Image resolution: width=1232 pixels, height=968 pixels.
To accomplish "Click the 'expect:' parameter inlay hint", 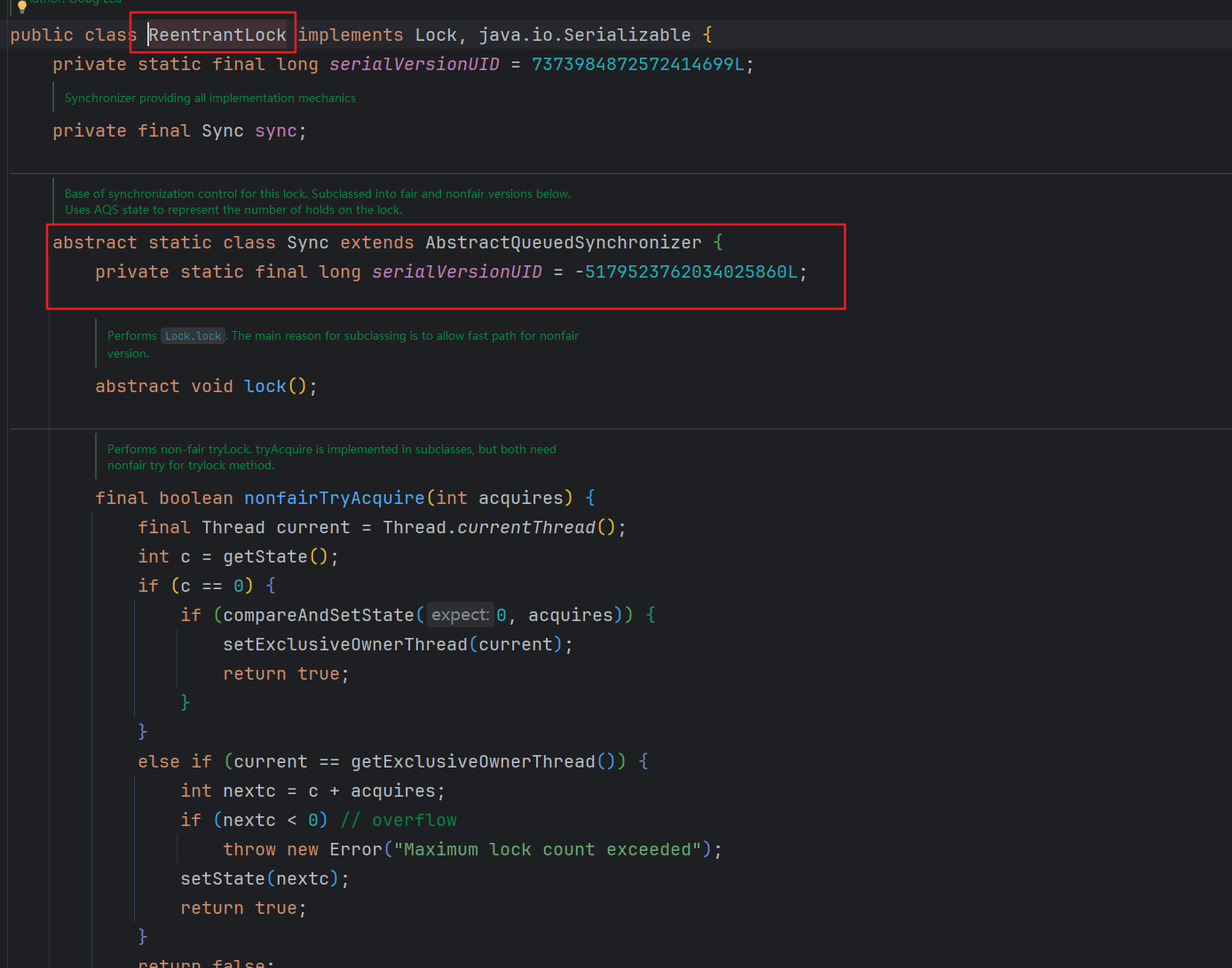I will coord(460,615).
